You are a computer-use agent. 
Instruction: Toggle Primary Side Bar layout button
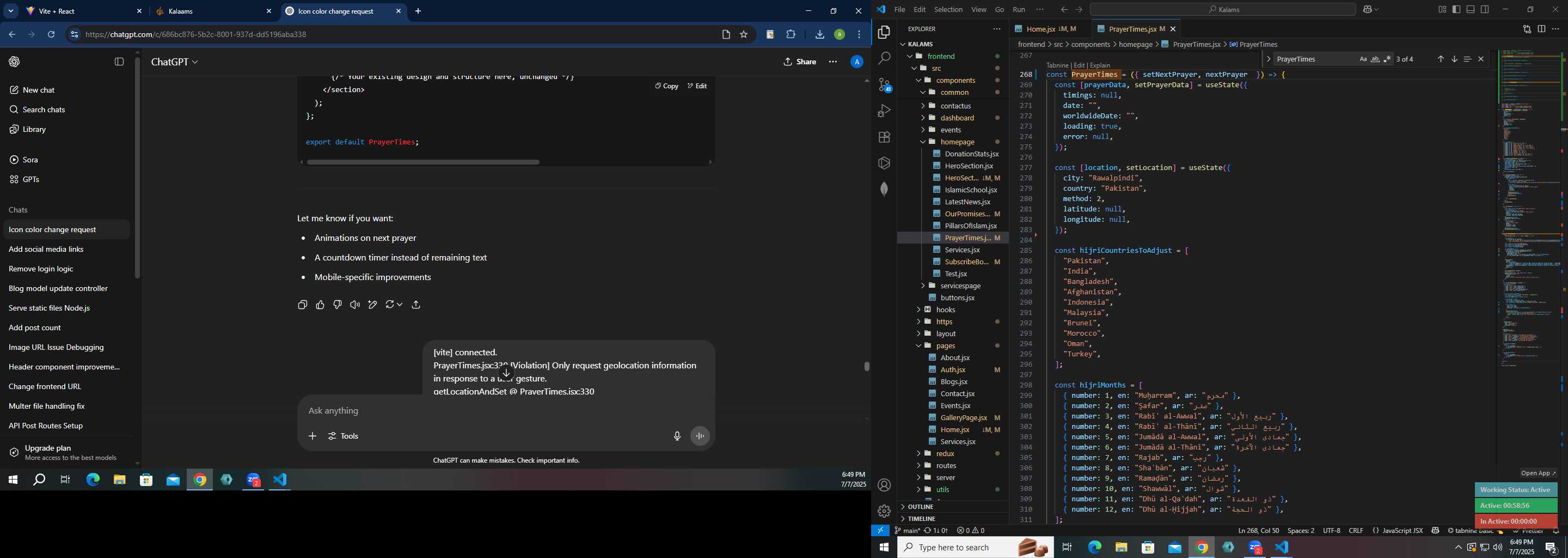pyautogui.click(x=1456, y=10)
